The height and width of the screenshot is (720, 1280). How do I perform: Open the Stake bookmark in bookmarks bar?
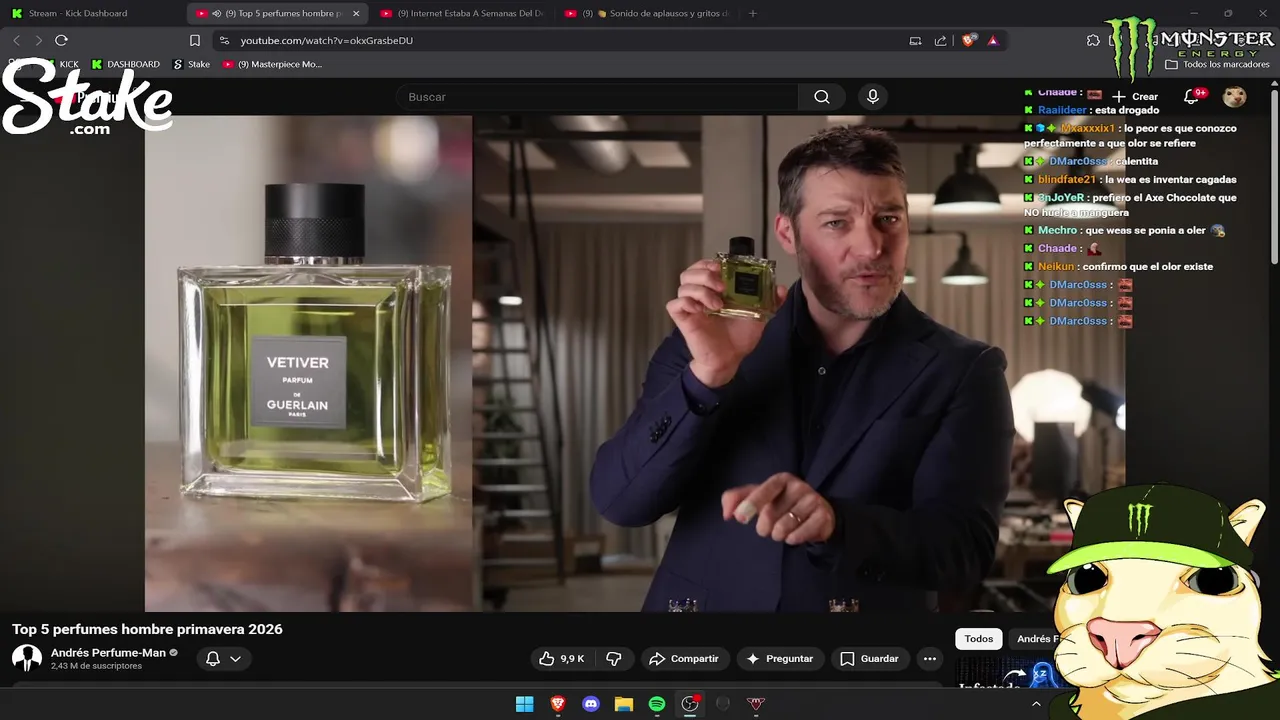(192, 64)
